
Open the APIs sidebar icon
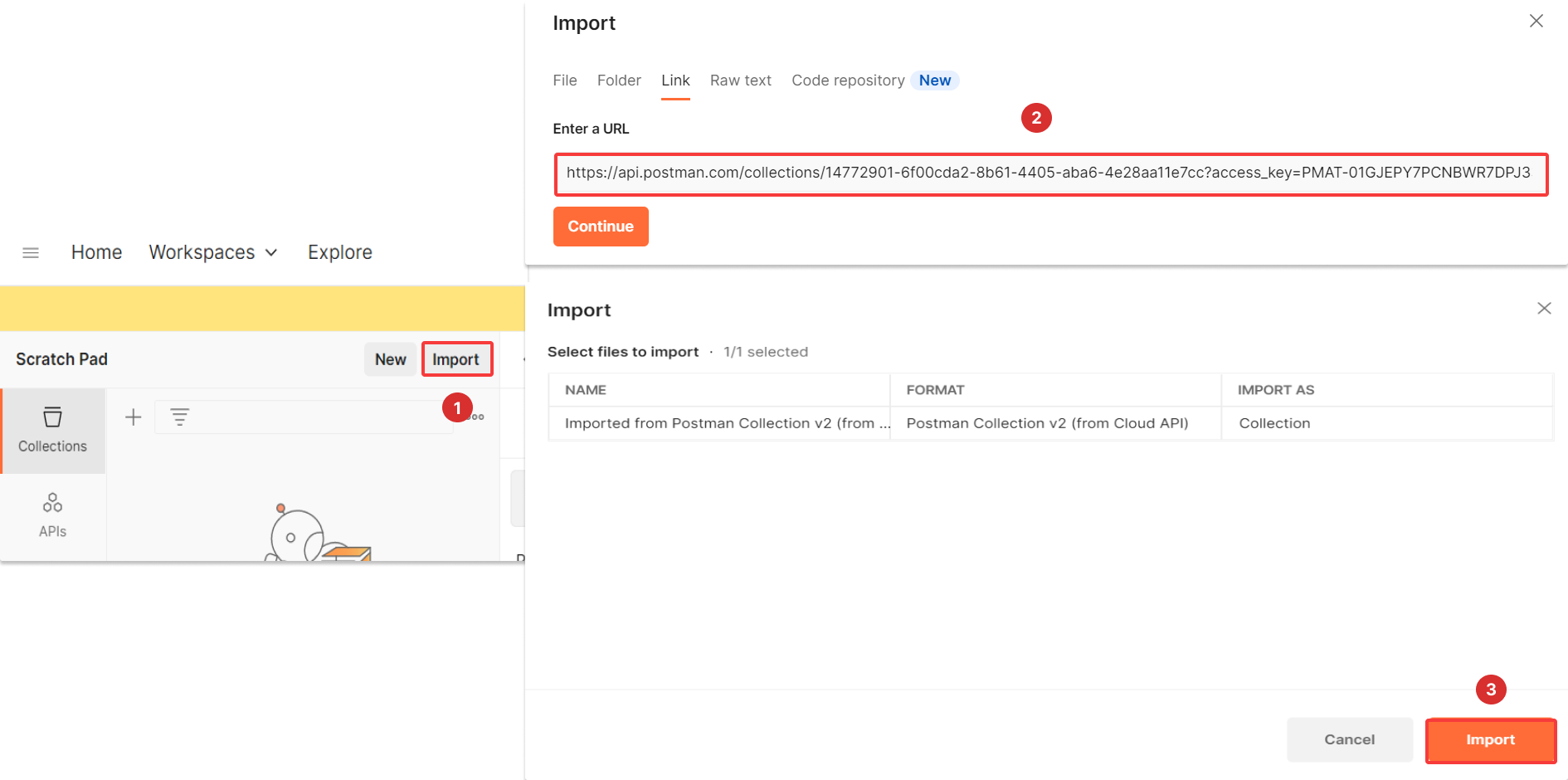pos(52,515)
